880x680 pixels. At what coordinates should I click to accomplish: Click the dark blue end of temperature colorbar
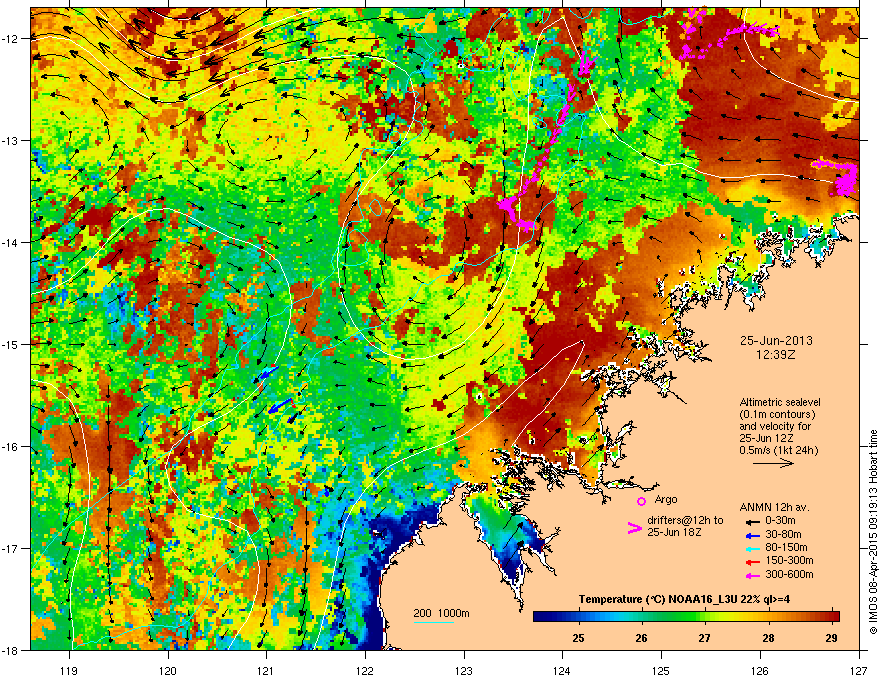pos(540,617)
